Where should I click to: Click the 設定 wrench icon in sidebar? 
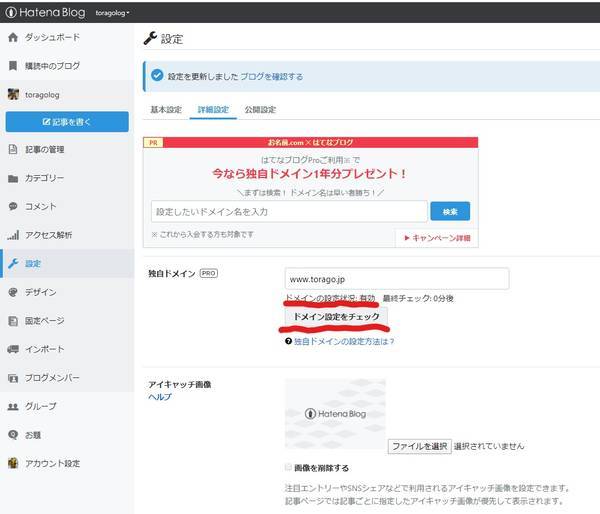pyautogui.click(x=13, y=263)
